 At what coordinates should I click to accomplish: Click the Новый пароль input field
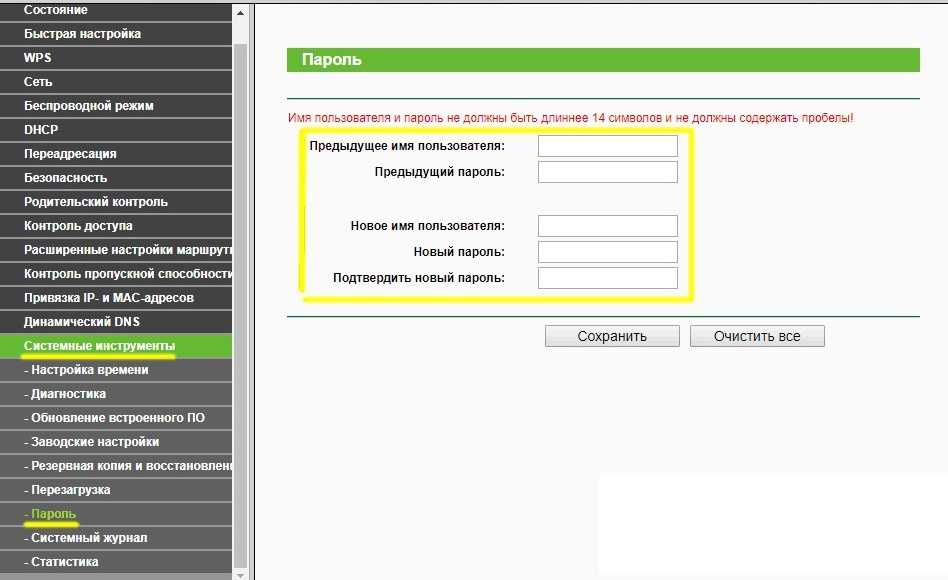pyautogui.click(x=607, y=252)
